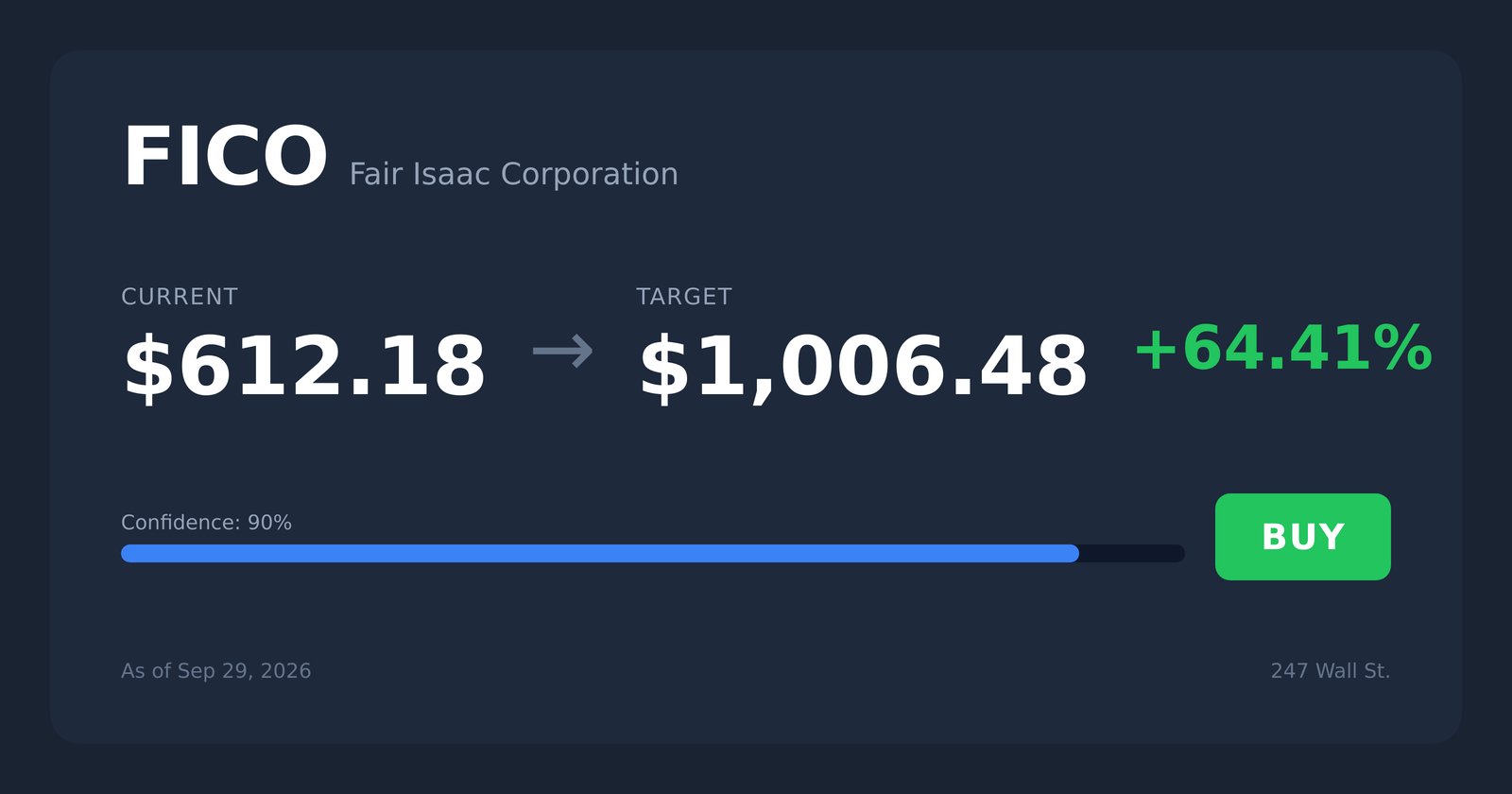1512x794 pixels.
Task: Open the Fair Isaac Corporation company name
Action: (x=513, y=174)
